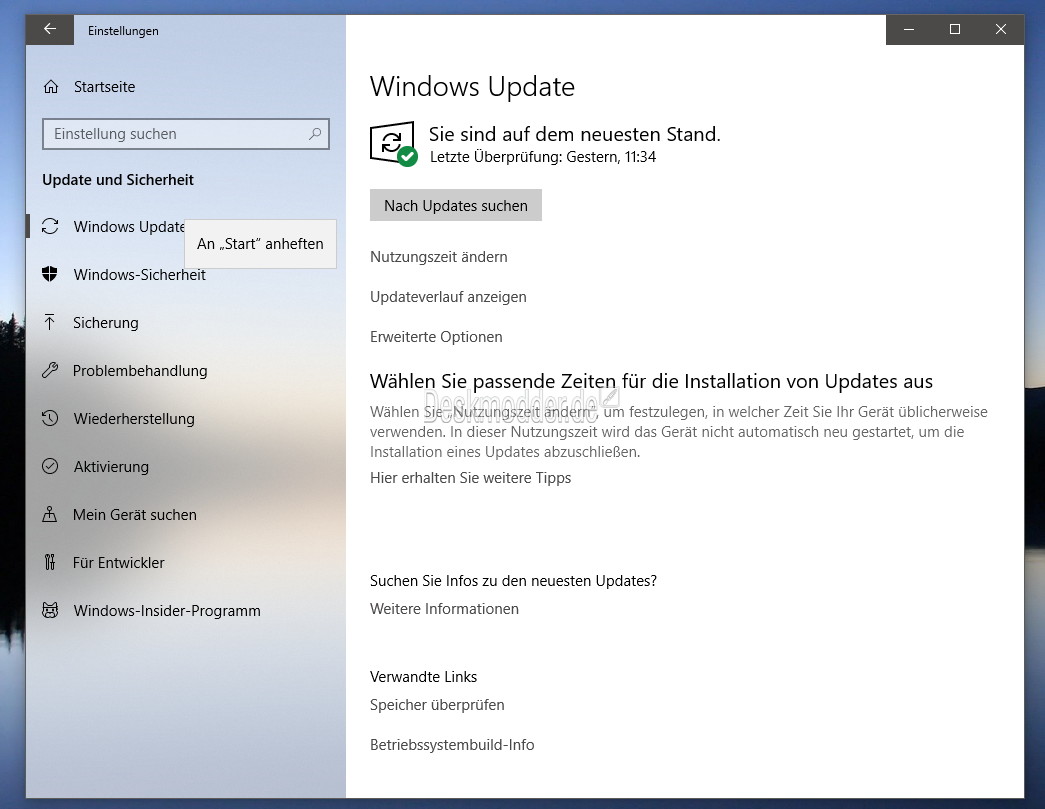1045x809 pixels.
Task: Go to Wiederherstellung section
Action: tap(134, 418)
